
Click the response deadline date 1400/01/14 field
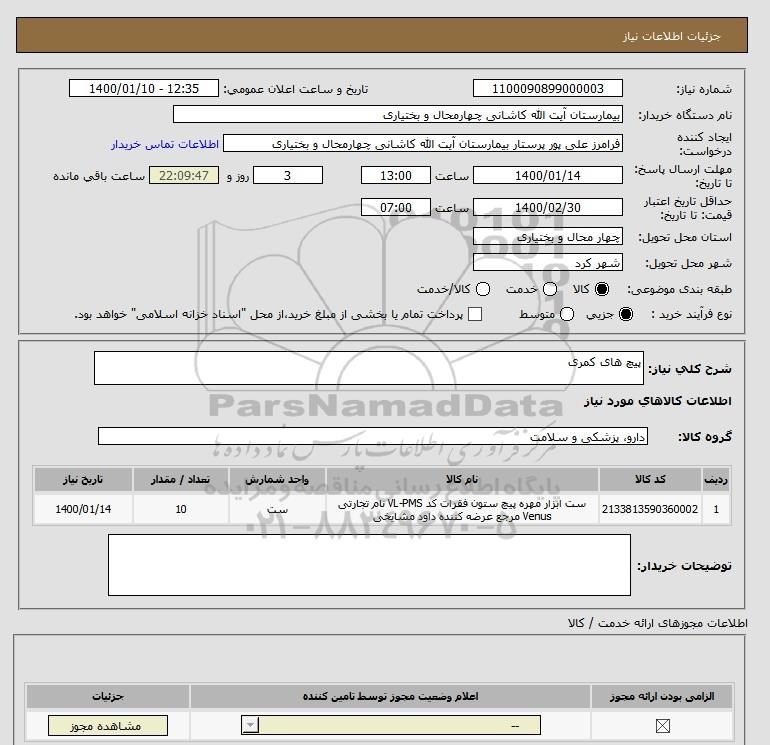tap(548, 175)
